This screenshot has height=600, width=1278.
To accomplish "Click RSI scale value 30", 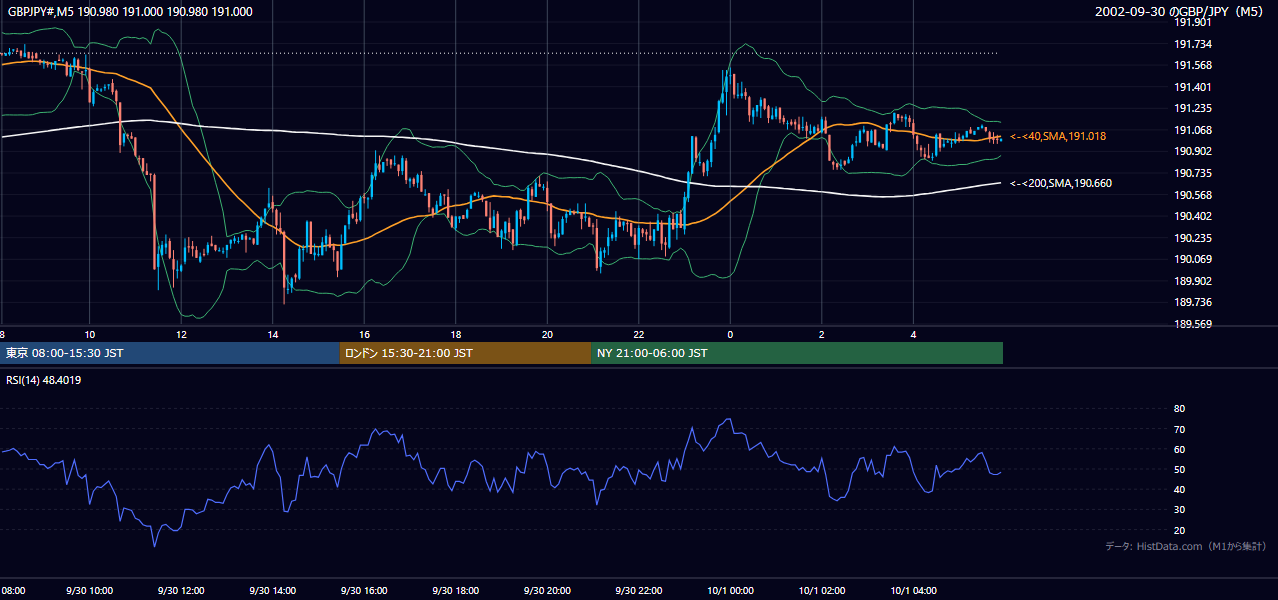I will [1179, 509].
